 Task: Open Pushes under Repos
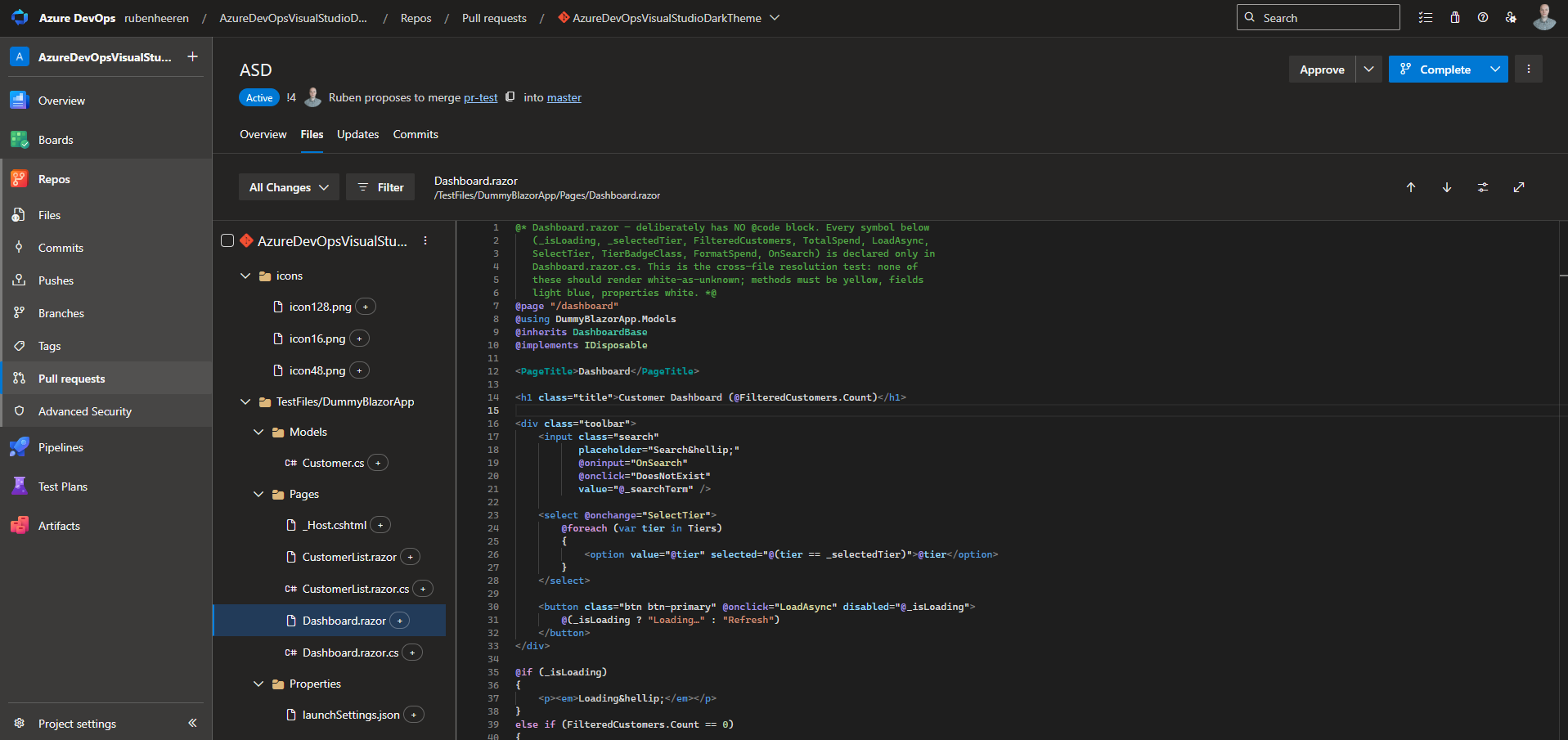[x=106, y=280]
